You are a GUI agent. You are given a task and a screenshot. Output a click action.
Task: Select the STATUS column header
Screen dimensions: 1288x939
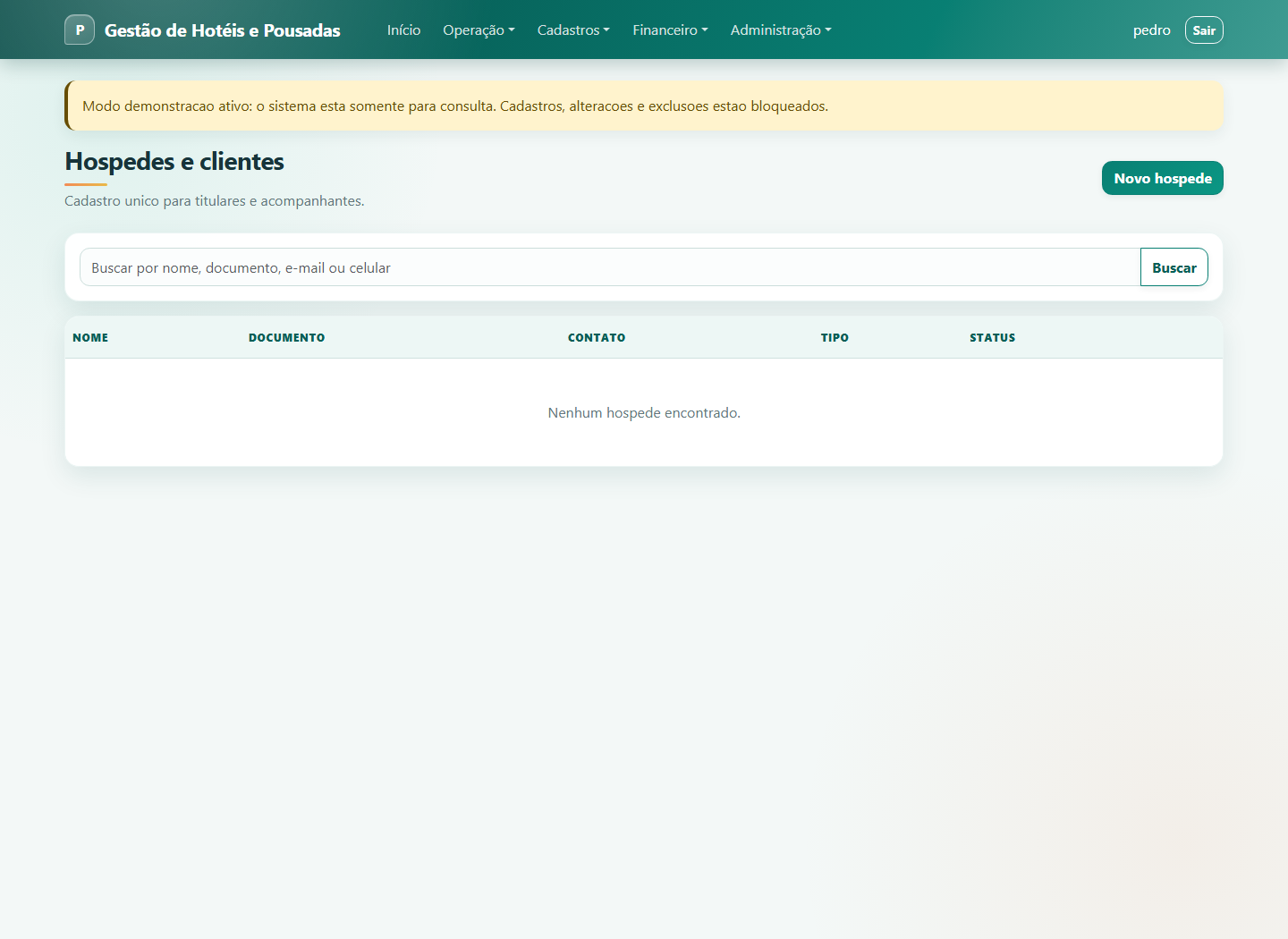point(993,337)
